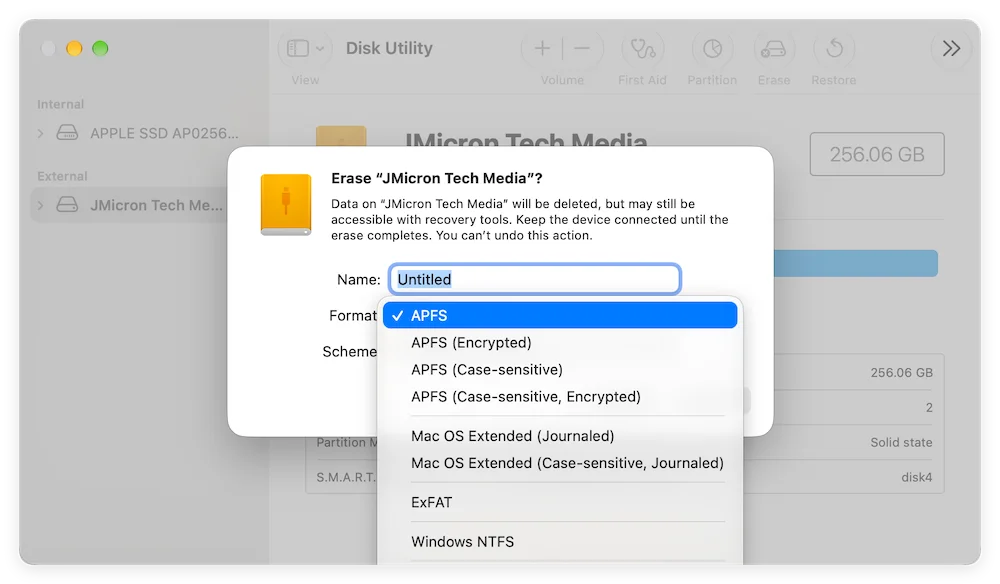Viewport: 1000px width, 584px height.
Task: Click the Solid state type value
Action: (901, 442)
